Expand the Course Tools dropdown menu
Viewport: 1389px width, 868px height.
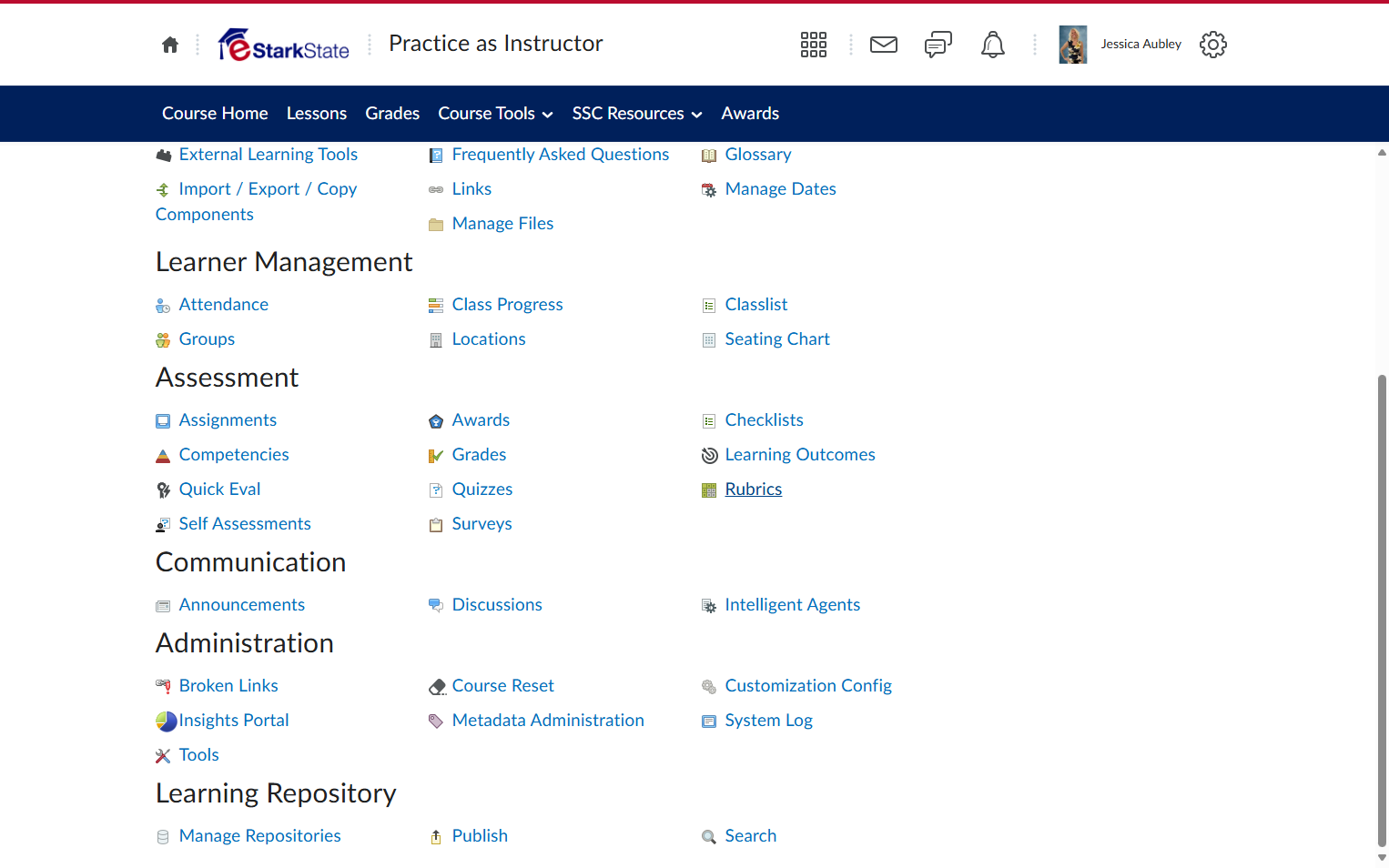[495, 114]
